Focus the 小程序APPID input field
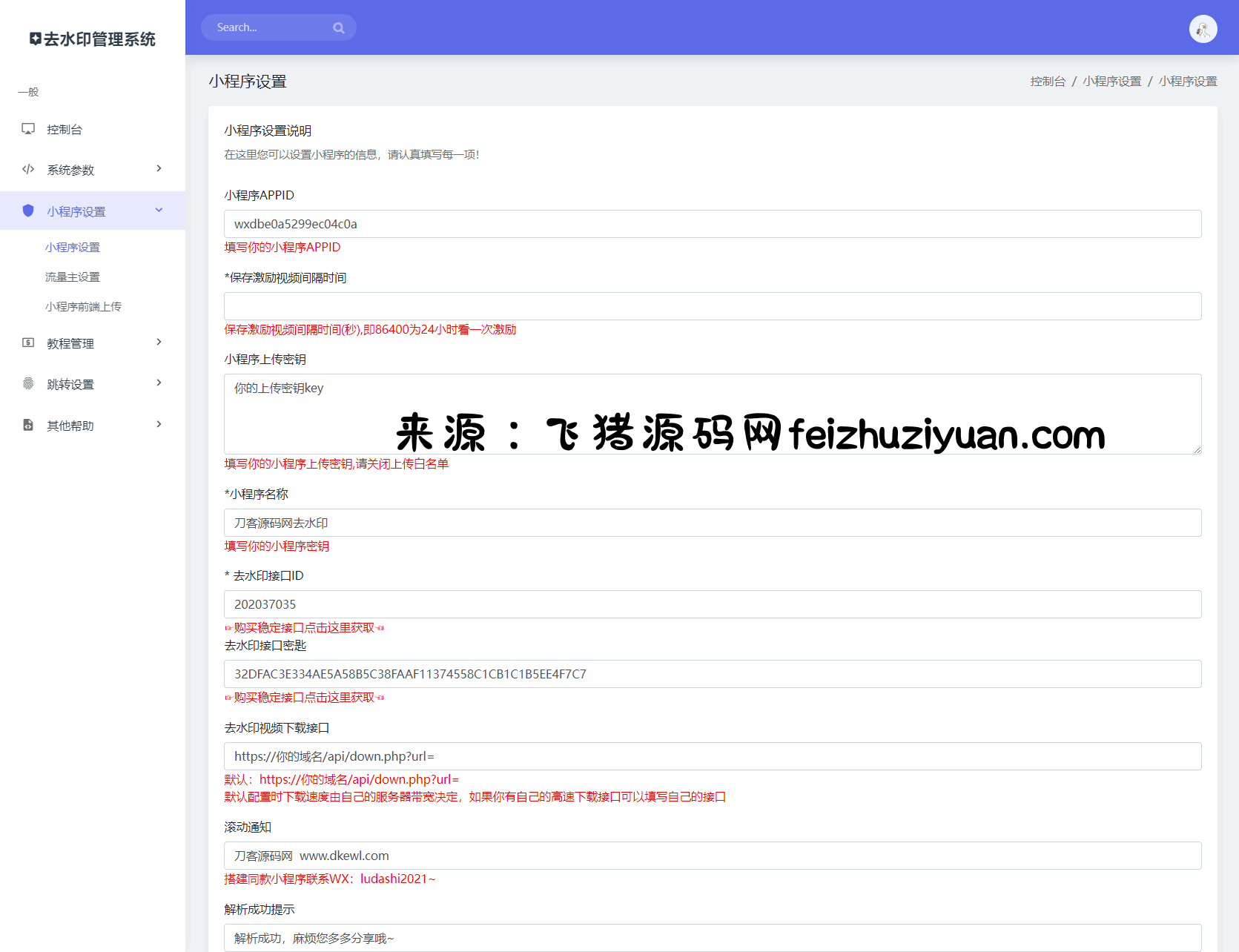This screenshot has width=1239, height=952. coord(712,224)
